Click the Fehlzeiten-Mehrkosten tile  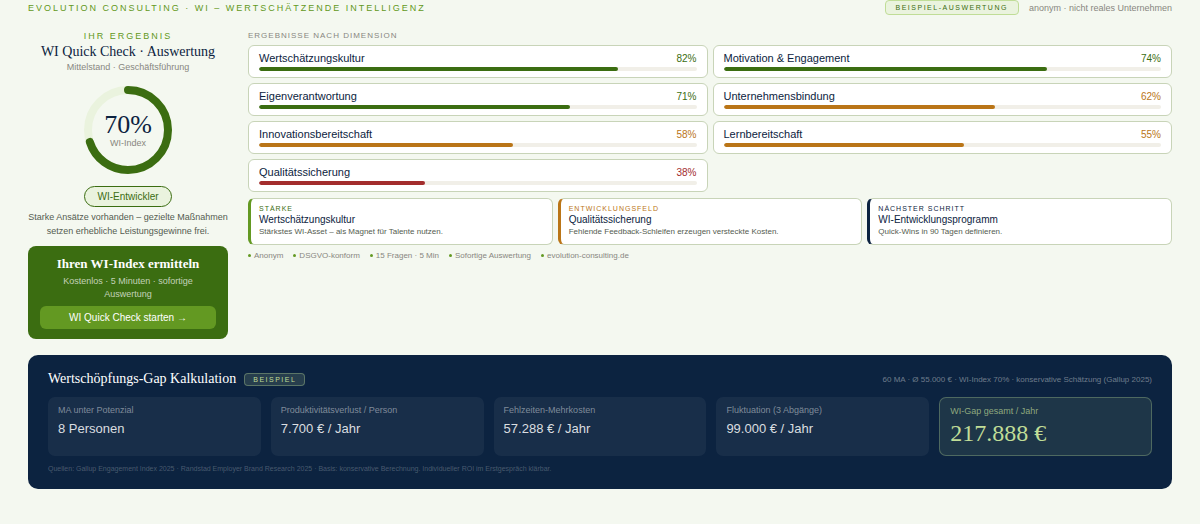pyautogui.click(x=601, y=426)
